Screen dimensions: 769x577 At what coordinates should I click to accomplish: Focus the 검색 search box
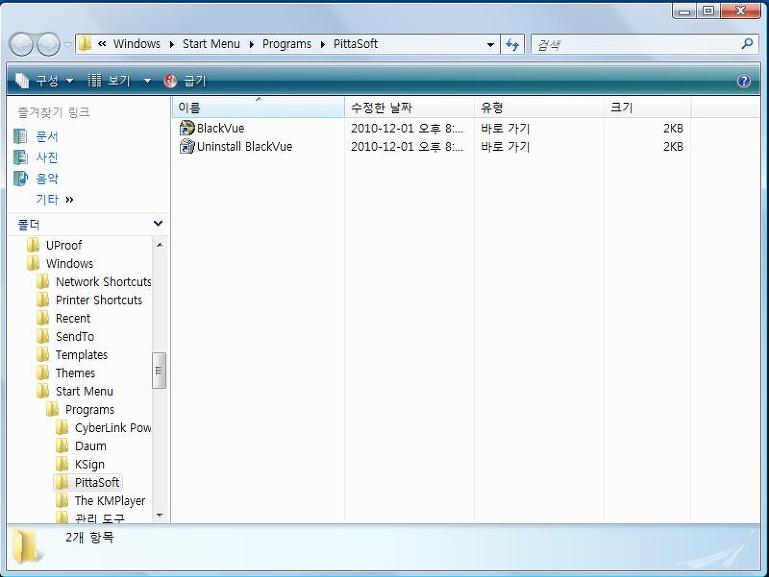click(635, 45)
